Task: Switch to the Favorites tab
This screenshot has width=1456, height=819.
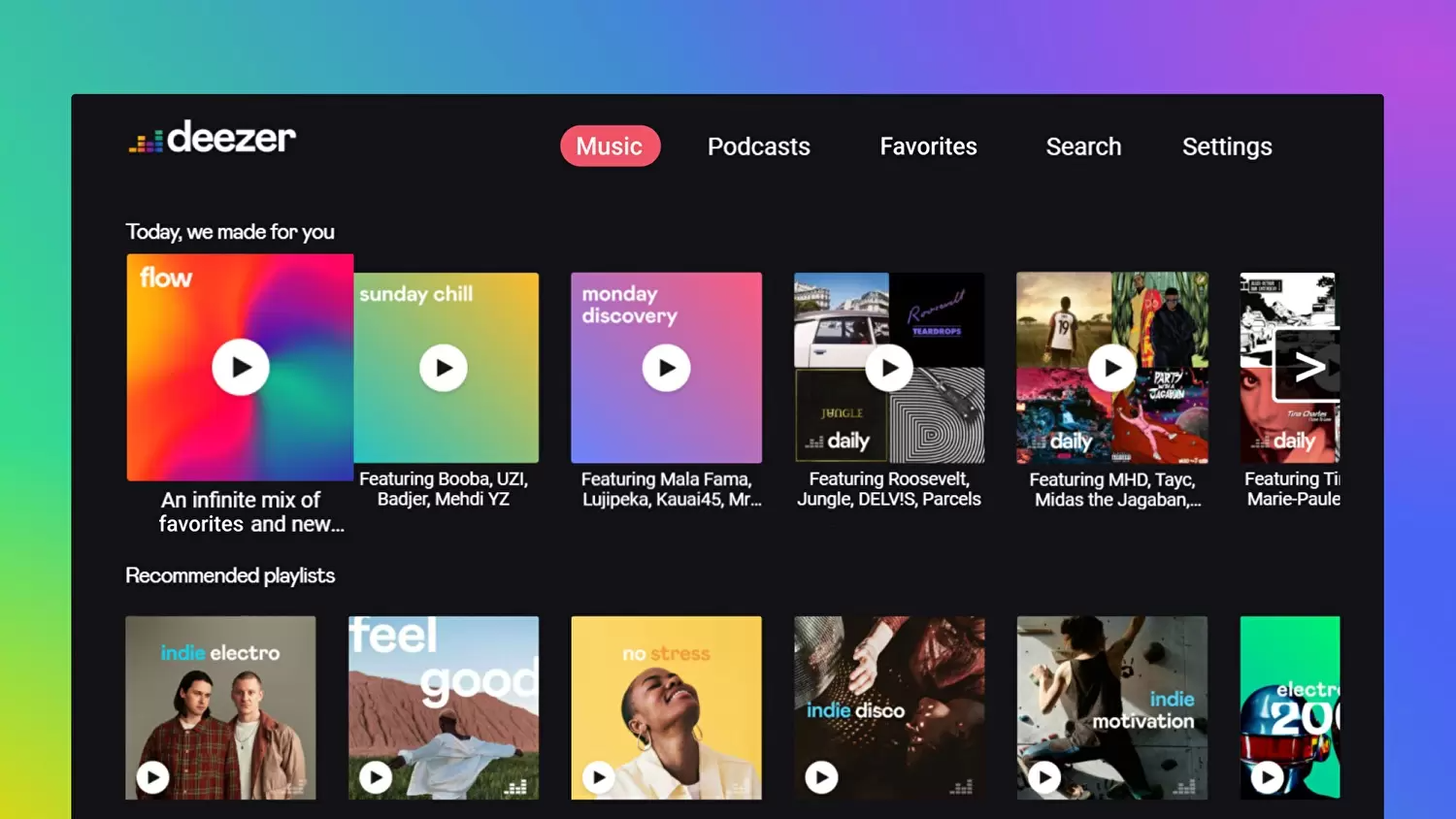Action: coord(928,147)
